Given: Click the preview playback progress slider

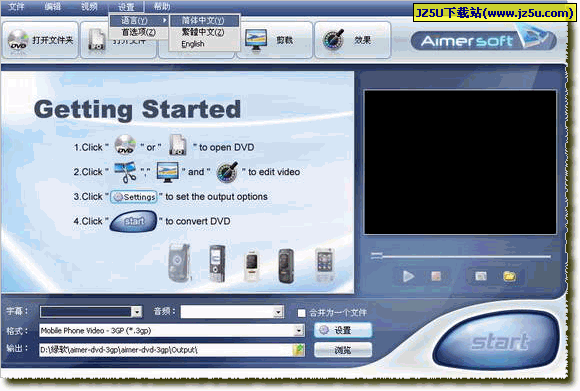Looking at the screenshot, I should pos(461,255).
